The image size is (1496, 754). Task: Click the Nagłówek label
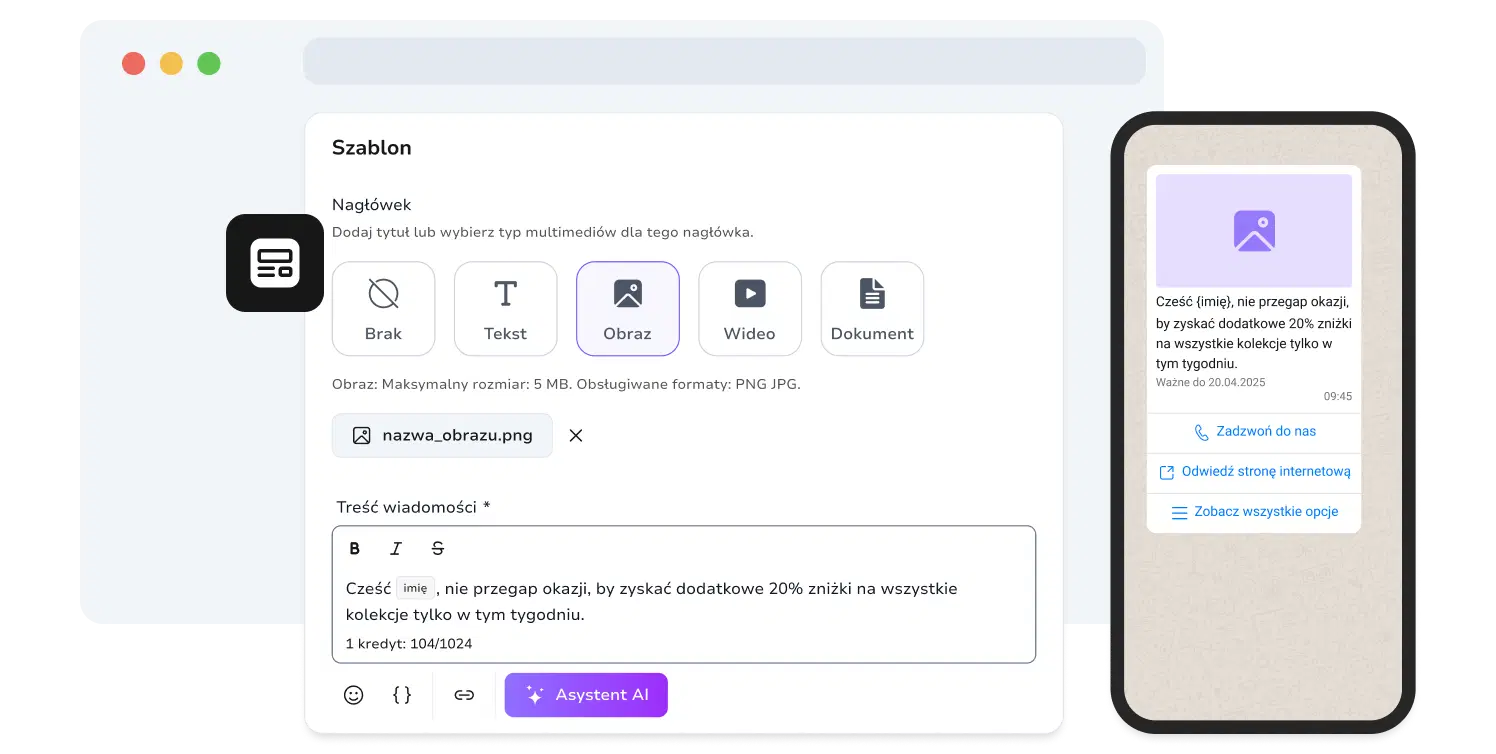click(x=372, y=205)
